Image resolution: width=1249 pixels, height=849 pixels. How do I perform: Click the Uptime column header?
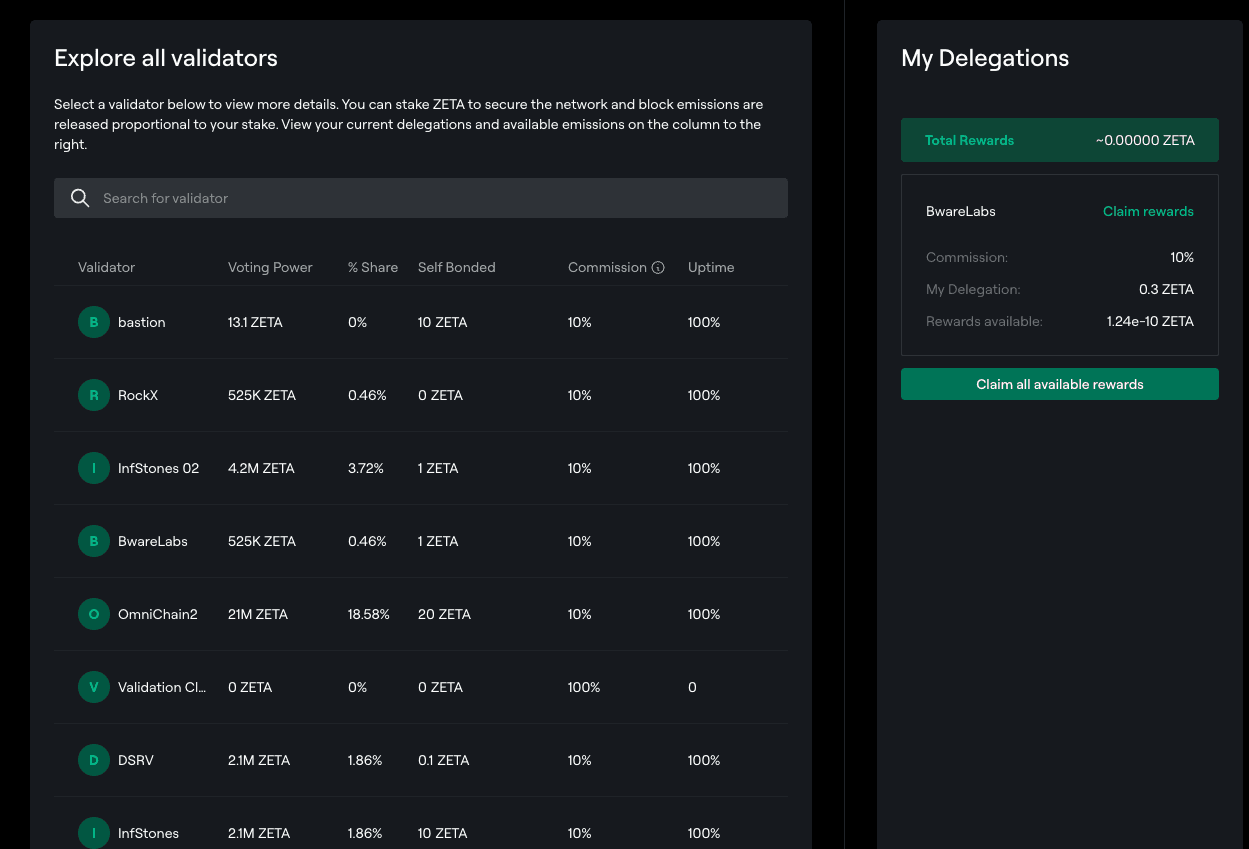710,267
